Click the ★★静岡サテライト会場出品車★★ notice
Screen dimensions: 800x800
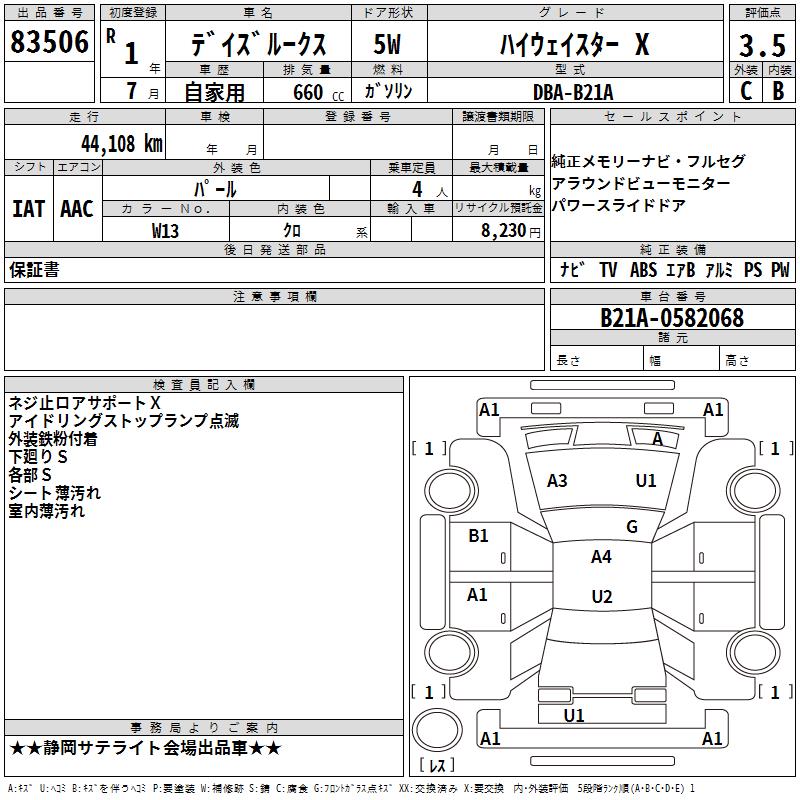pyautogui.click(x=145, y=748)
